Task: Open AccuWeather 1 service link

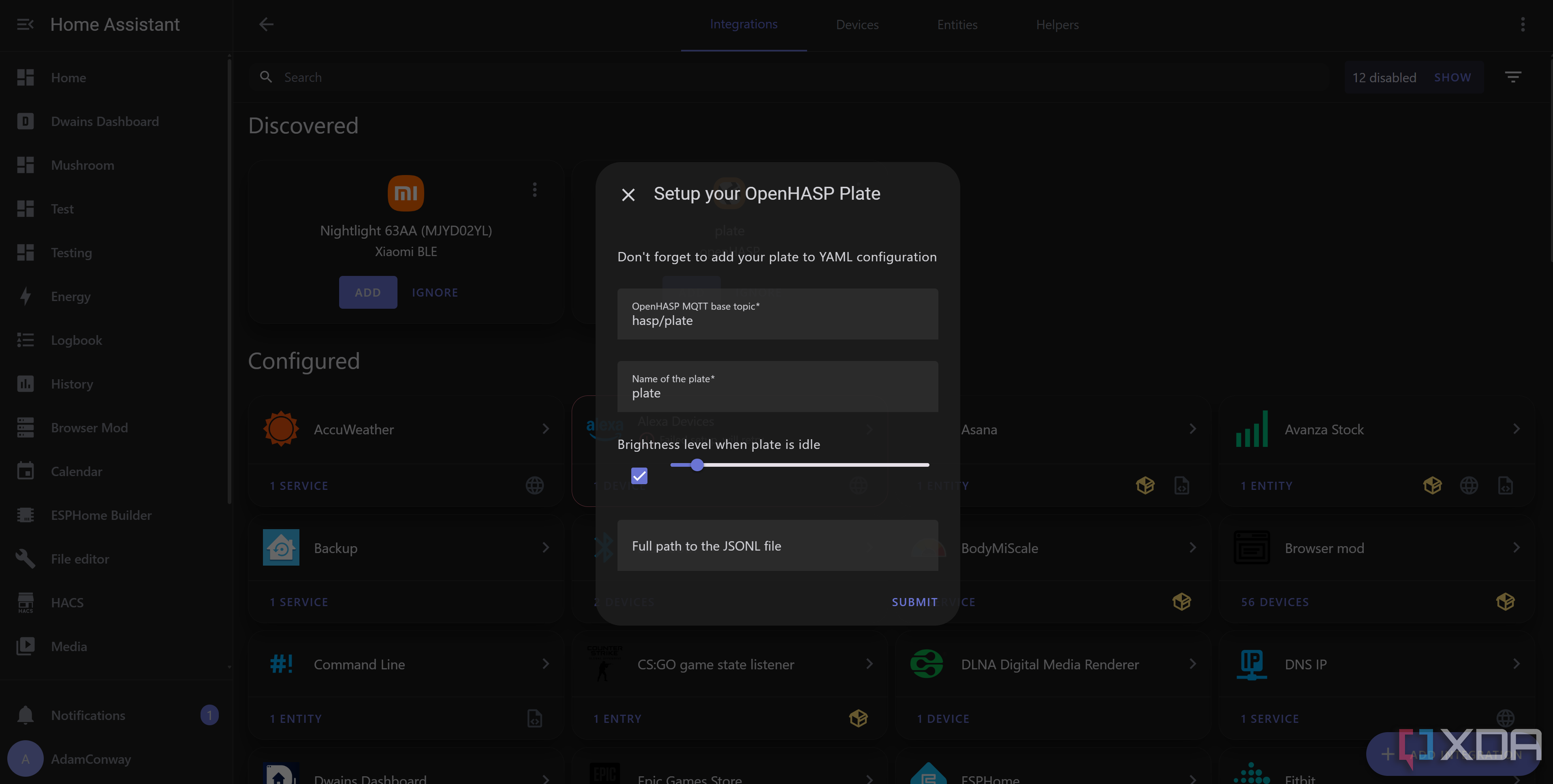Action: 299,485
